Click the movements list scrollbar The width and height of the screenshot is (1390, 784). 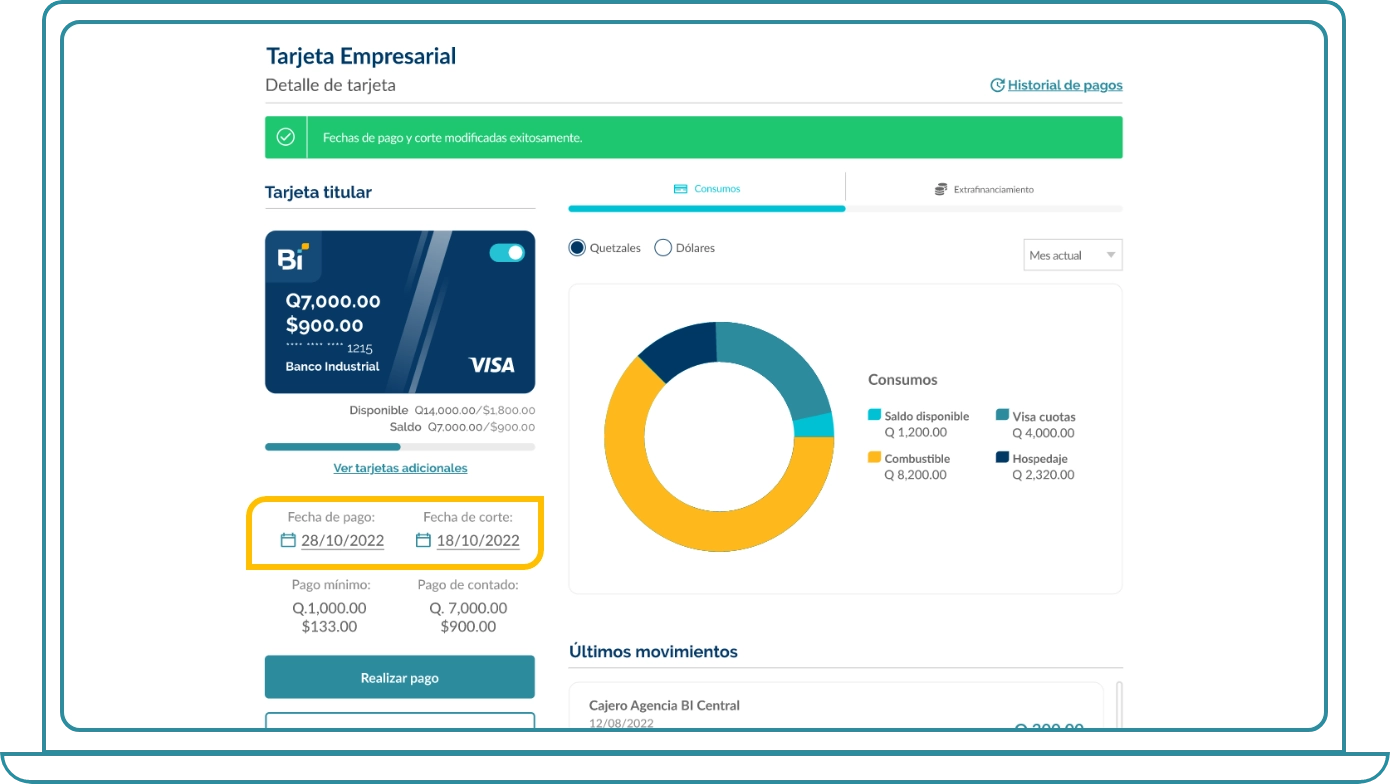click(x=1119, y=705)
